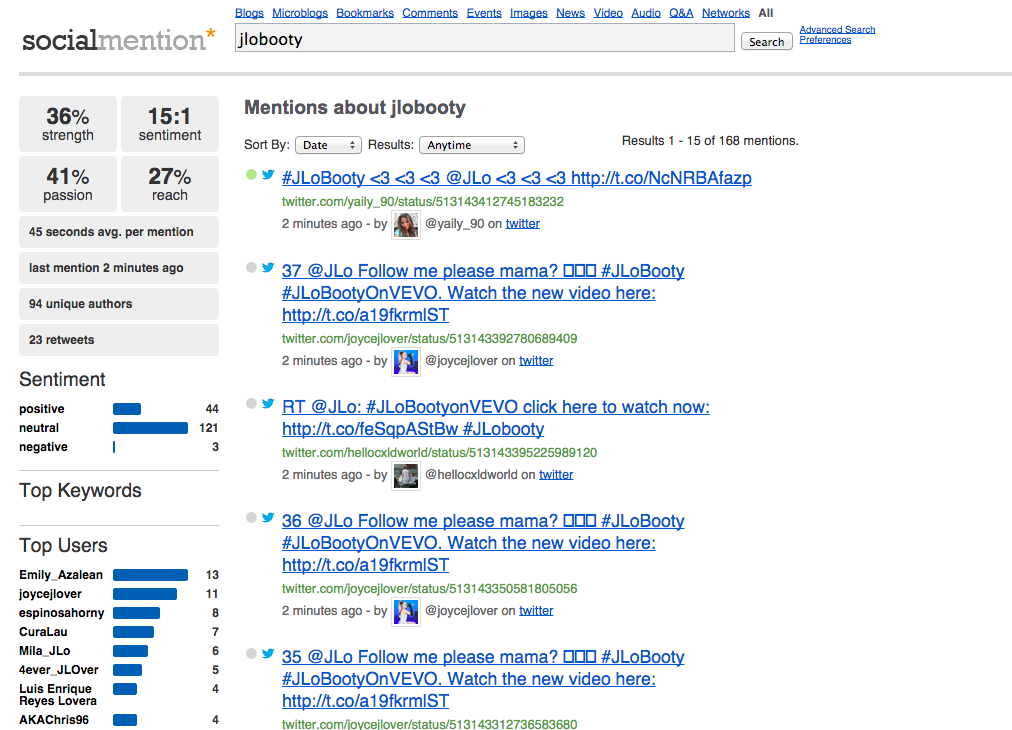1012x730 pixels.
Task: Open the Advanced Search link
Action: [x=837, y=30]
